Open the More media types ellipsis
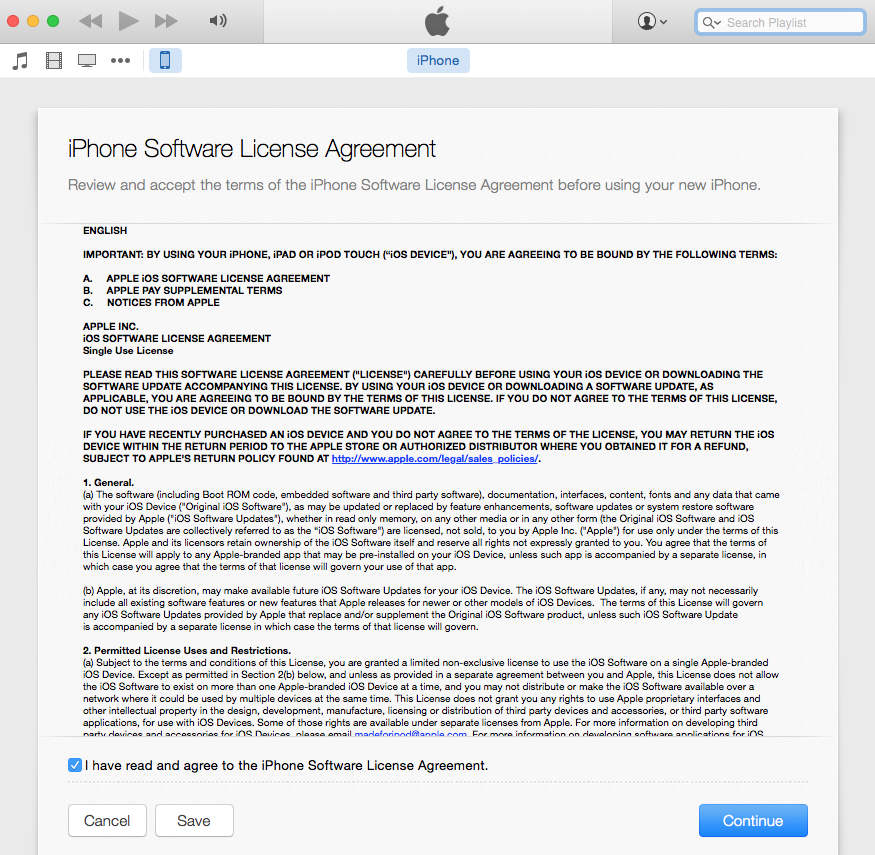Viewport: 875px width, 855px height. [x=120, y=61]
